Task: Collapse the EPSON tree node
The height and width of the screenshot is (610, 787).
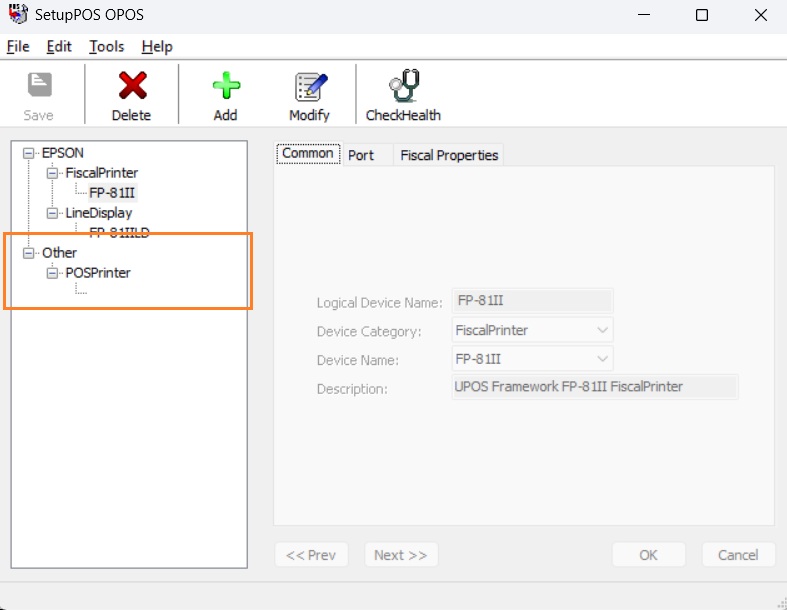Action: point(29,153)
